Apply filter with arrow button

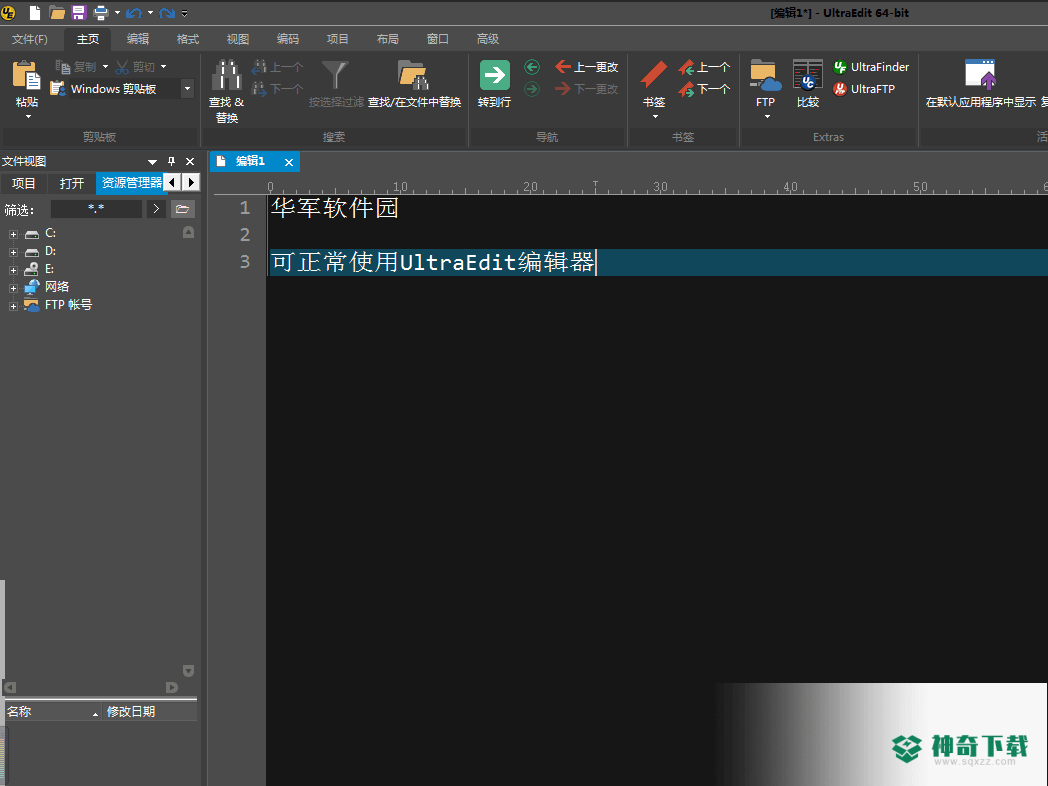click(x=156, y=209)
